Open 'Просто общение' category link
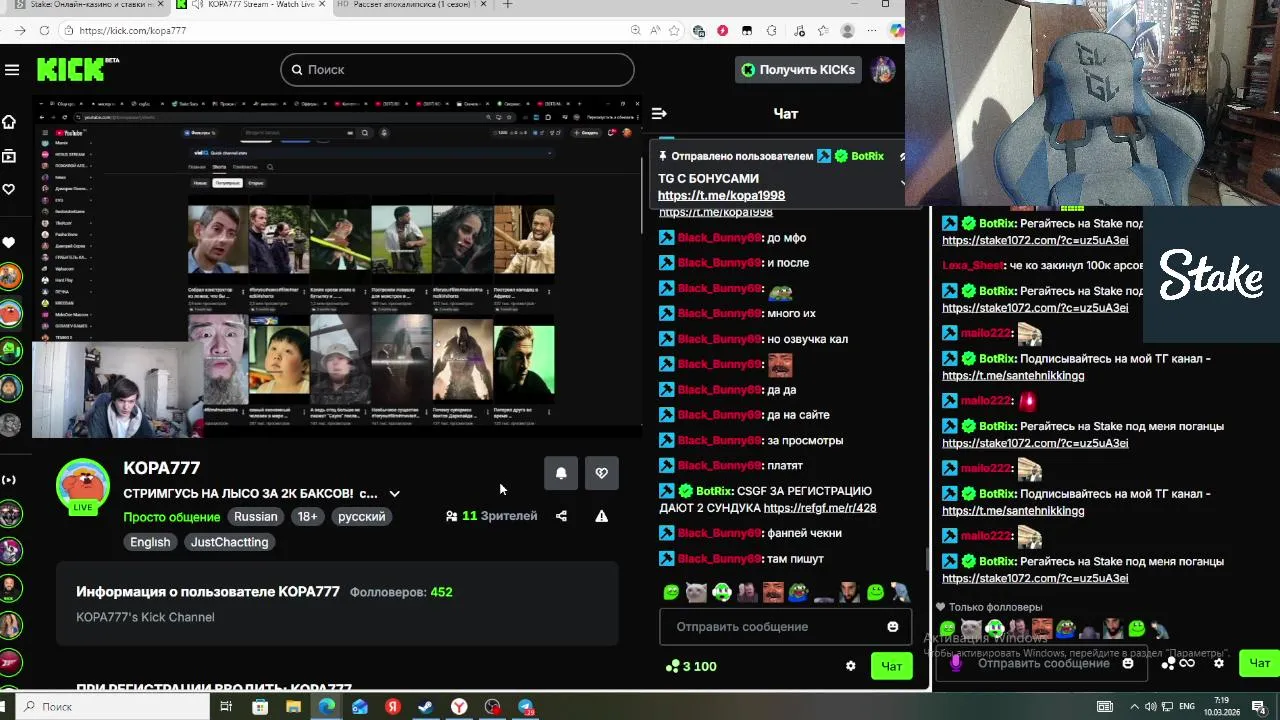 172,517
